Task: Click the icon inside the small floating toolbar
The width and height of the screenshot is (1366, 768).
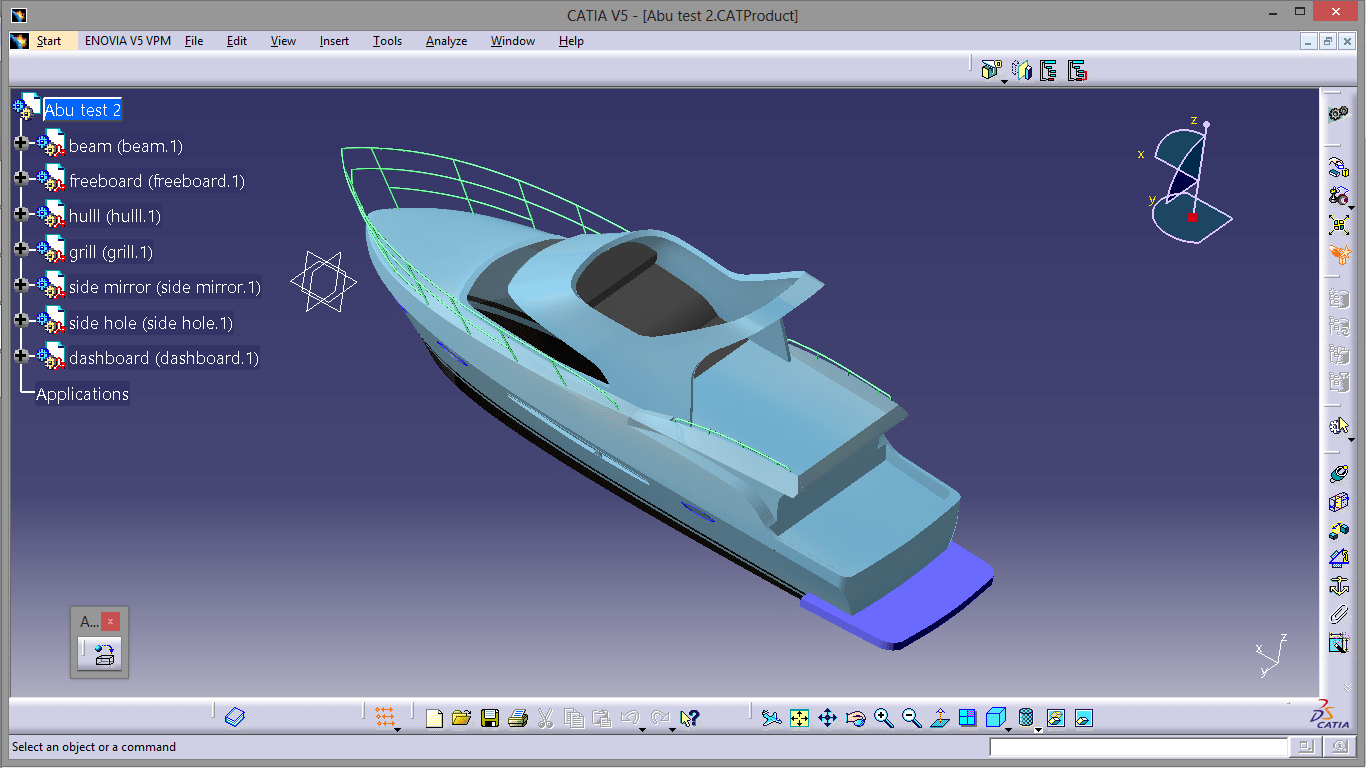Action: click(x=105, y=655)
